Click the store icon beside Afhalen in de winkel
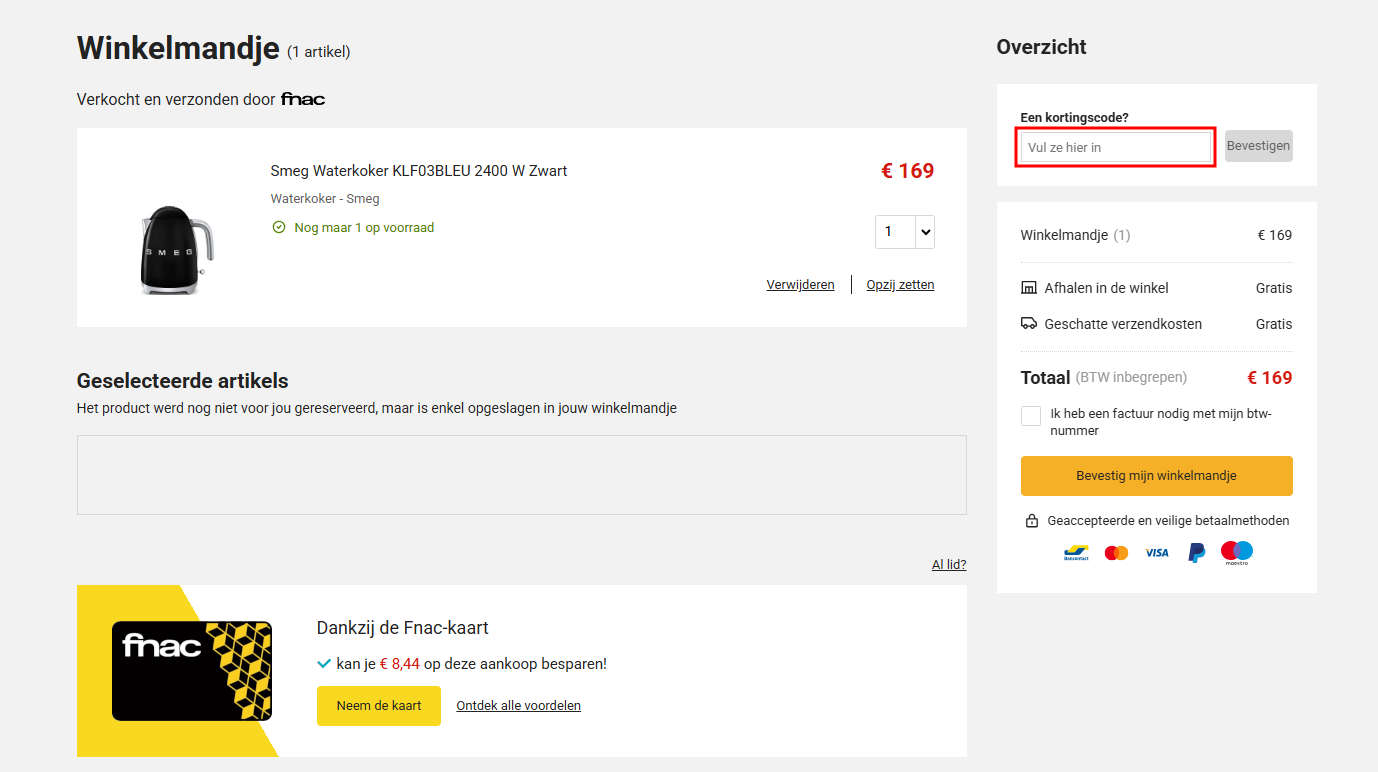 coord(1029,287)
